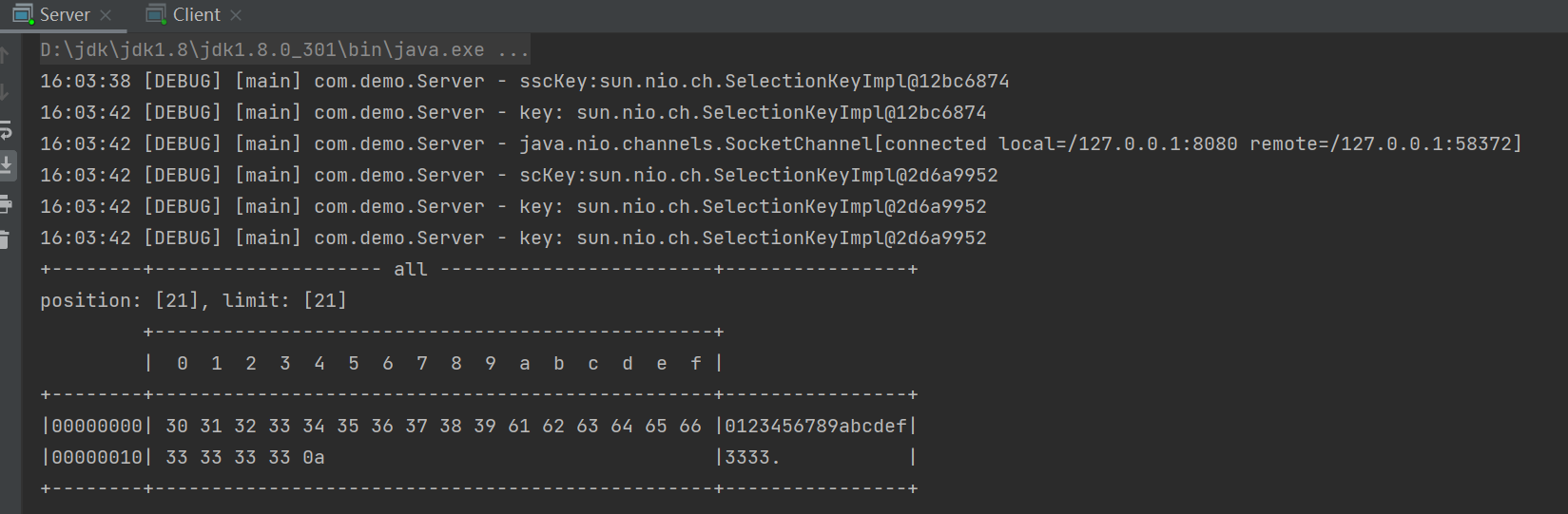
Task: Click the sscKey log line
Action: tap(524, 82)
